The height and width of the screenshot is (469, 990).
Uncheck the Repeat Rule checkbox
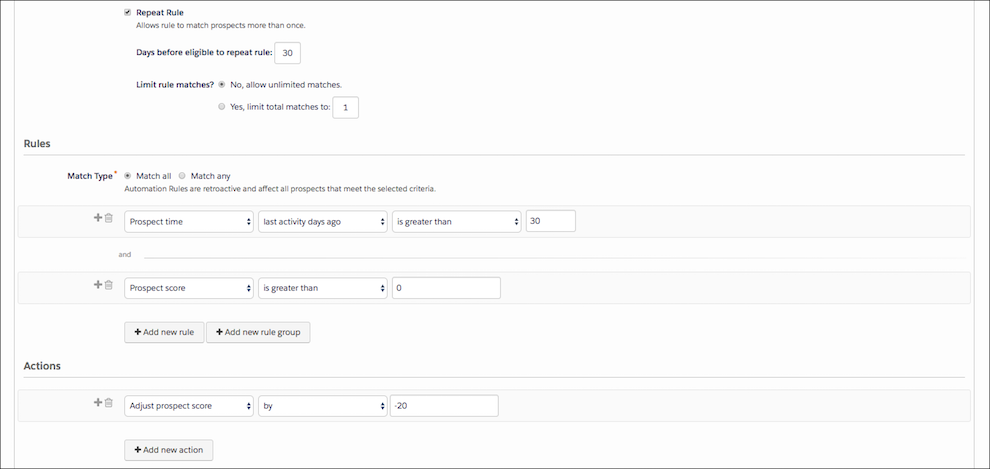(x=128, y=12)
